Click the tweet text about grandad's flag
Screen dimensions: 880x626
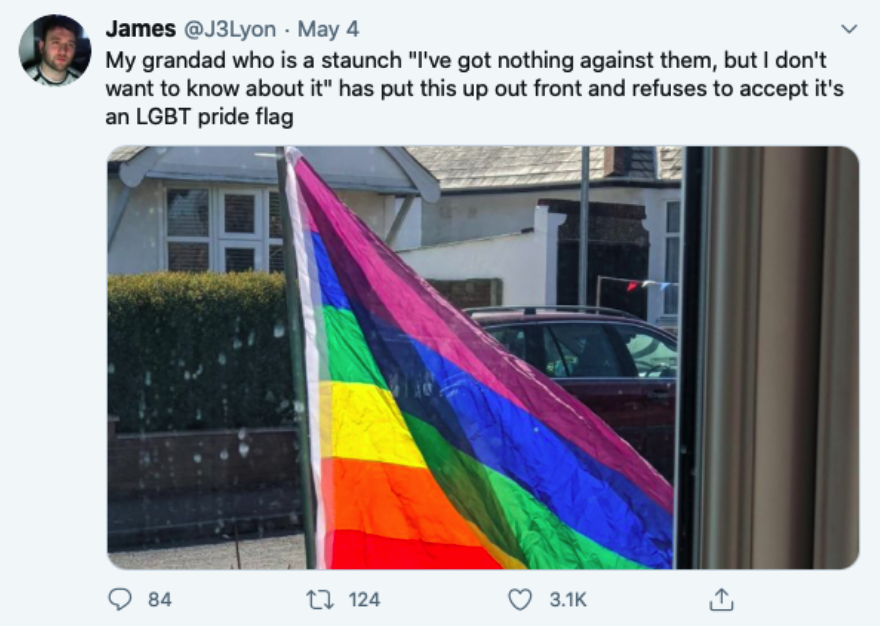[x=474, y=89]
